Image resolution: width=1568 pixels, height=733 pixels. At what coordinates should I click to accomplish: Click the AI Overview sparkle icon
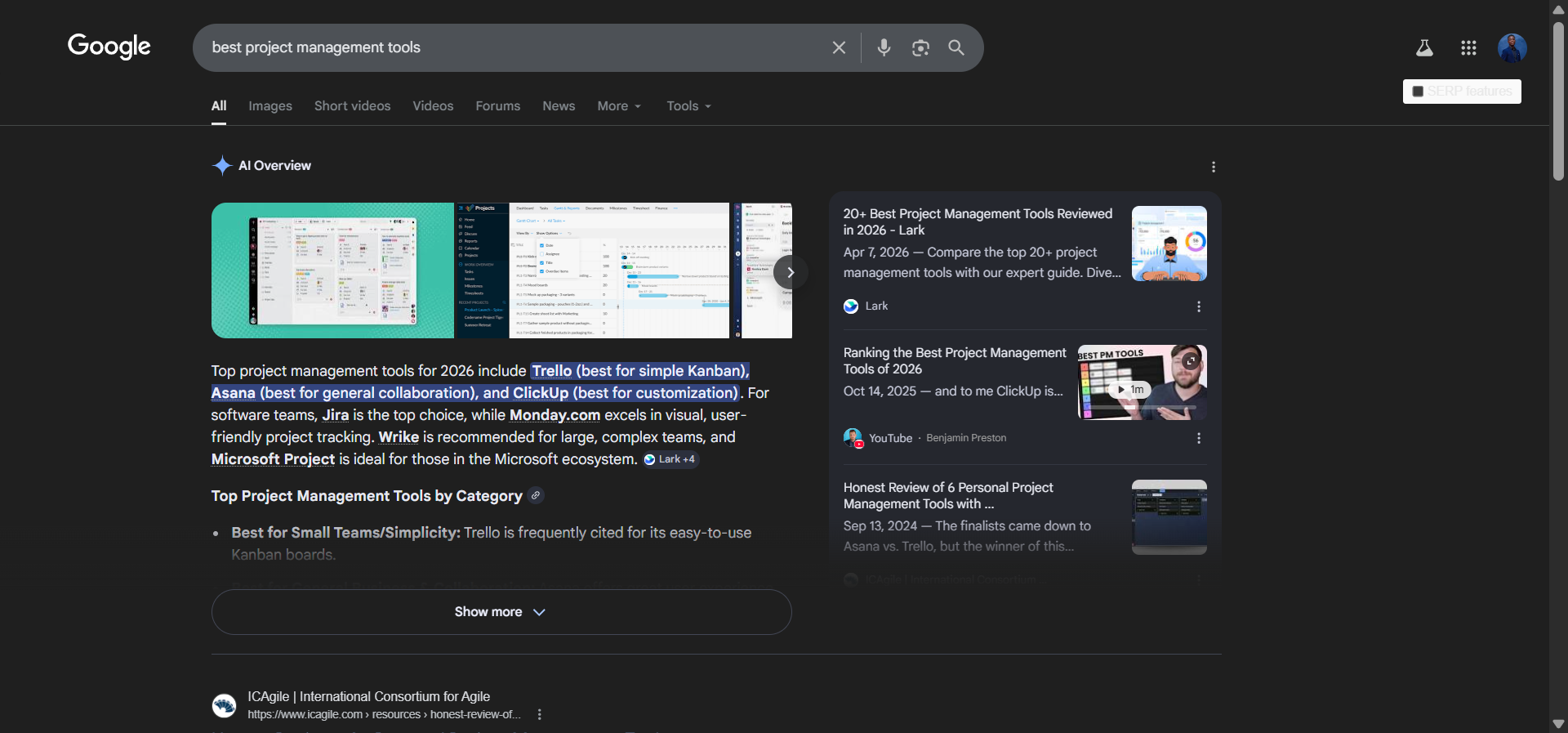pyautogui.click(x=222, y=165)
